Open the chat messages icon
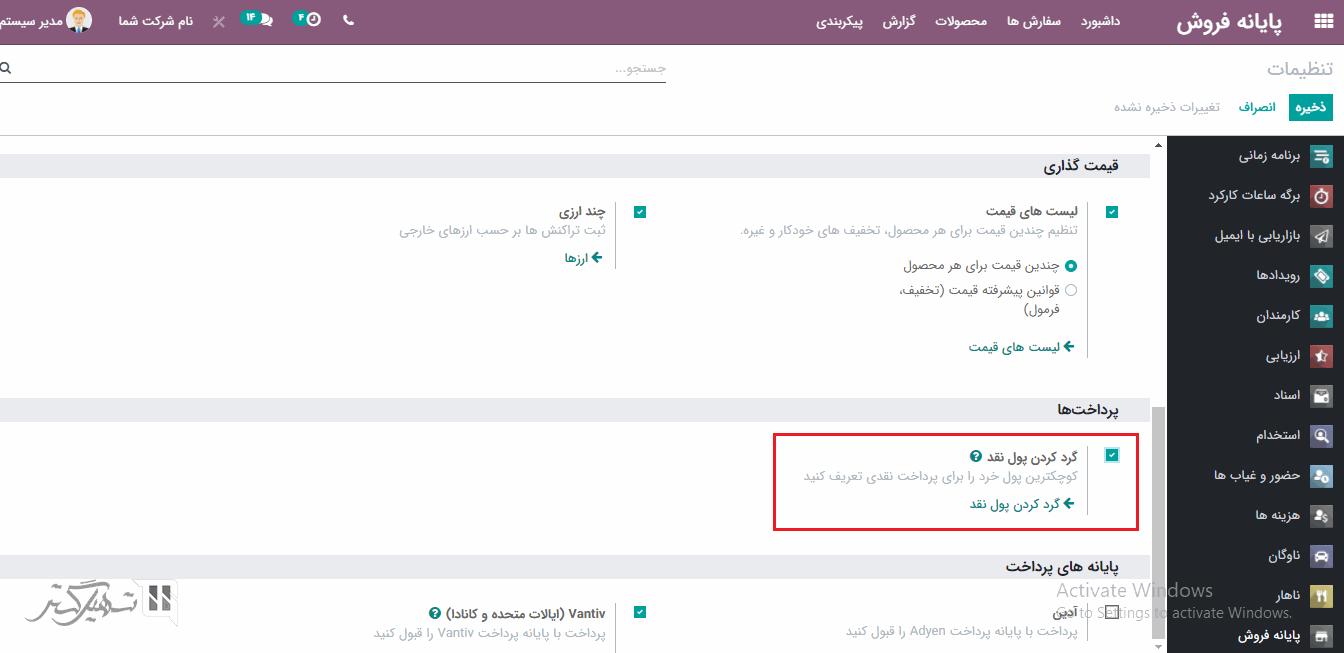The image size is (1344, 653). (265, 20)
